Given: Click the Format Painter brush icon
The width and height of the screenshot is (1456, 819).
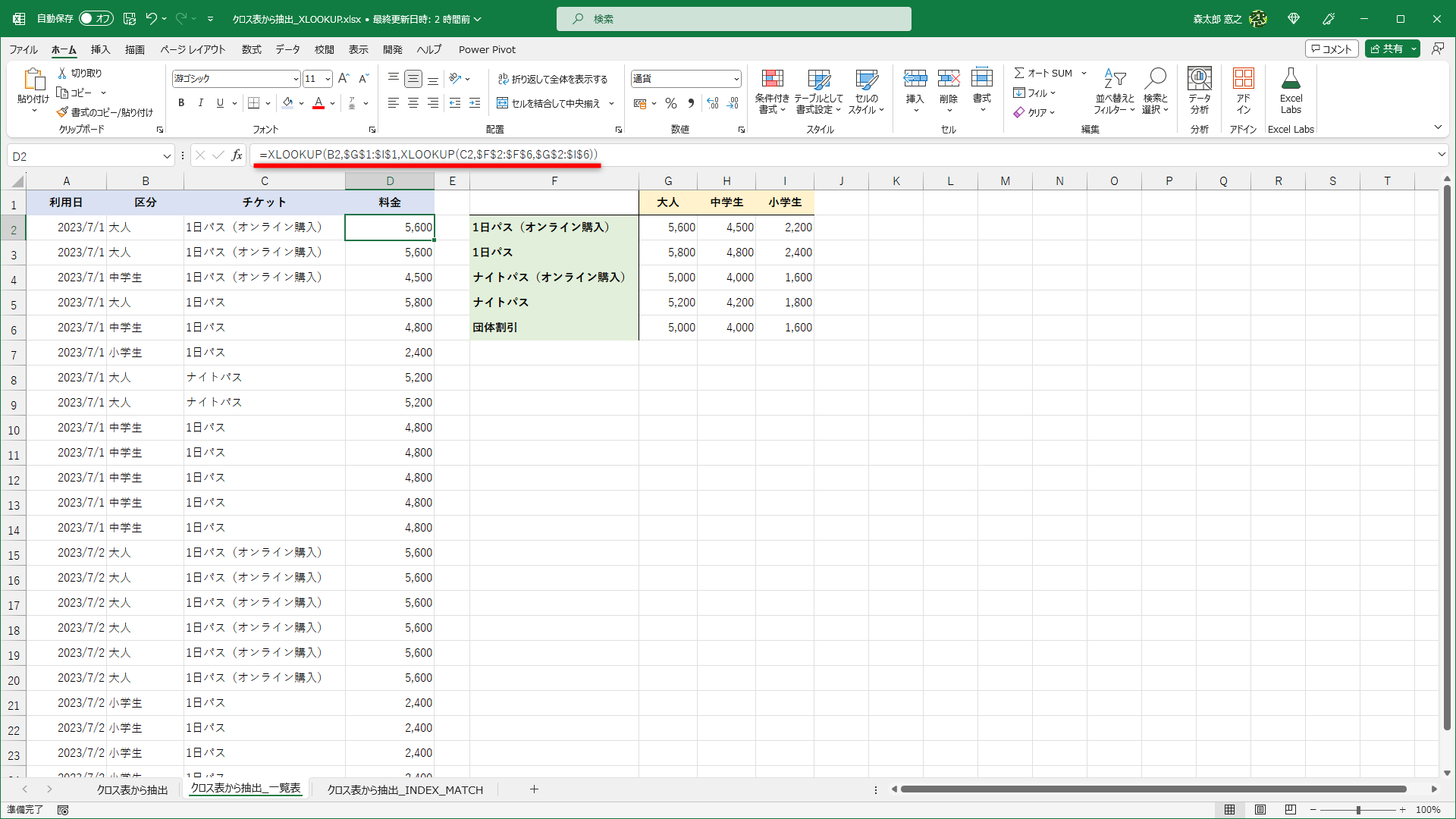Looking at the screenshot, I should tap(62, 112).
